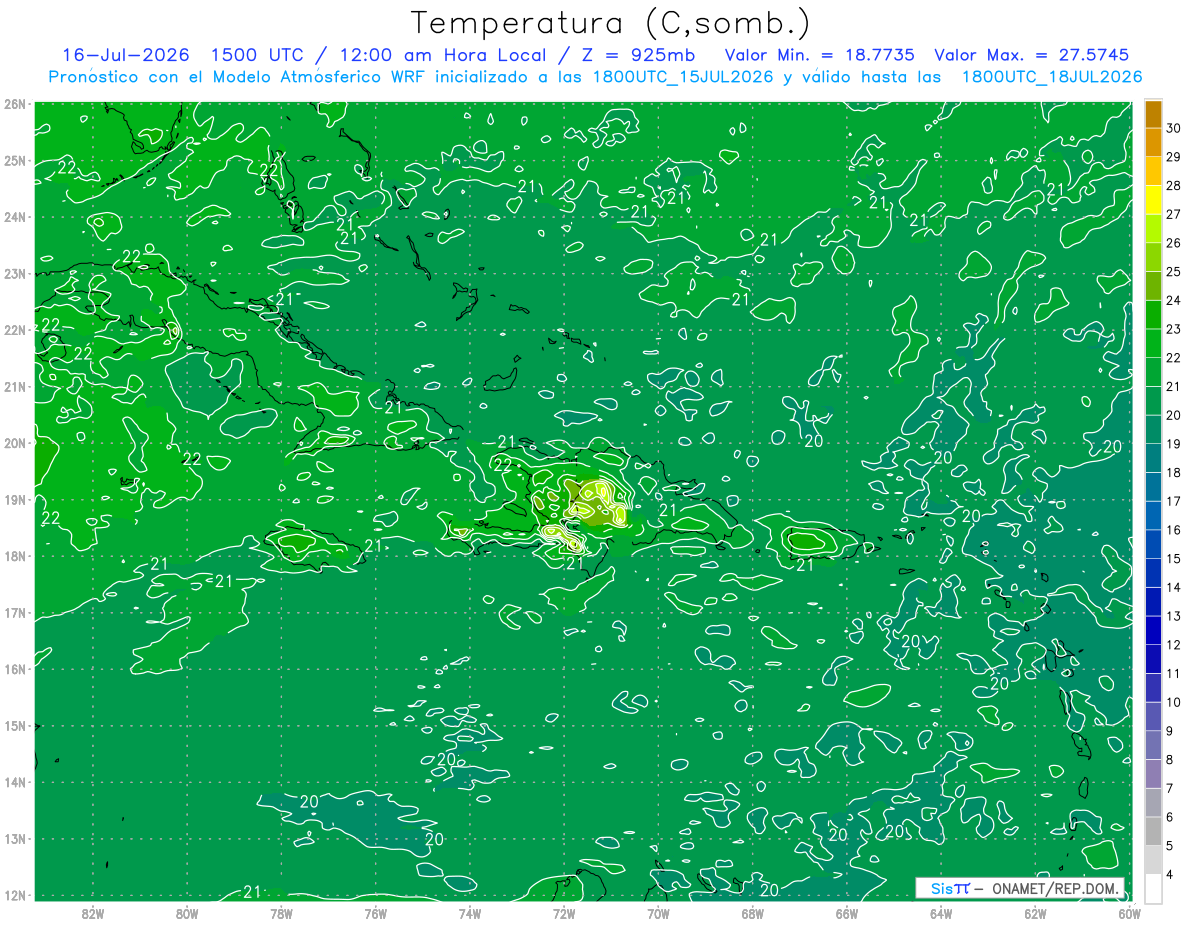This screenshot has width=1200, height=927.
Task: Click latitude axis label "14N"
Action: click(14, 782)
